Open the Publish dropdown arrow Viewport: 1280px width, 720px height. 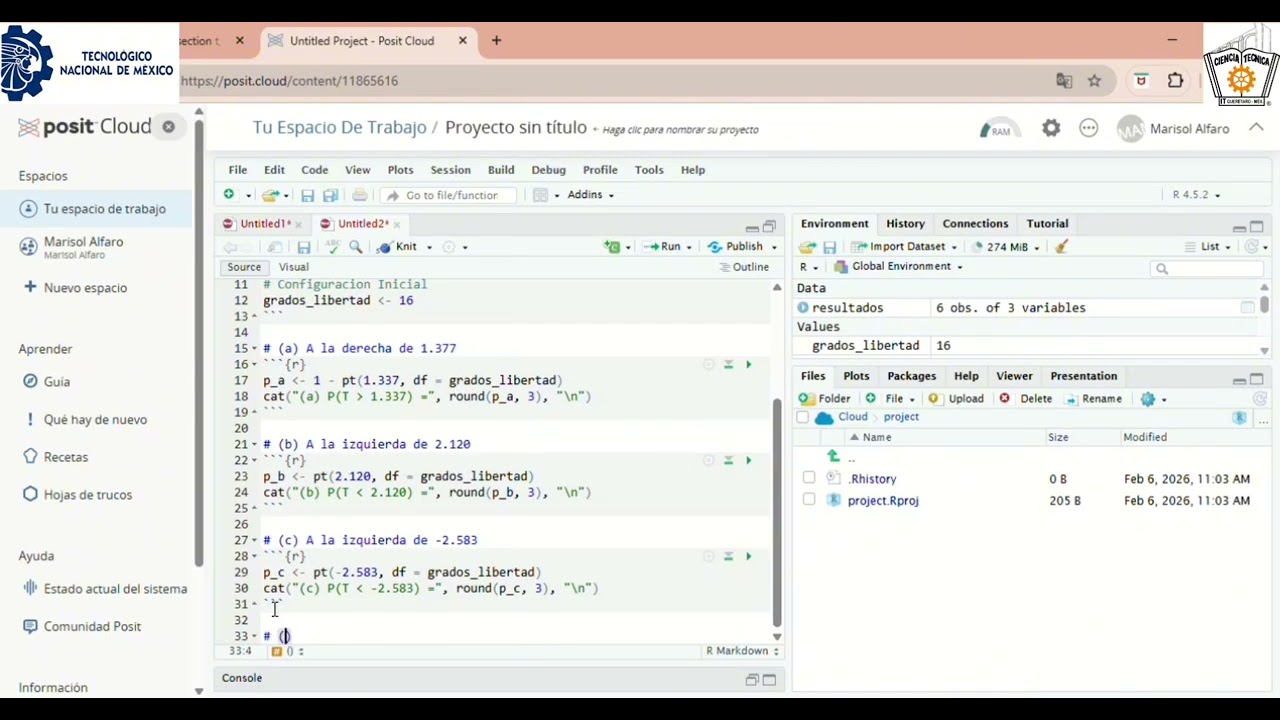(774, 247)
